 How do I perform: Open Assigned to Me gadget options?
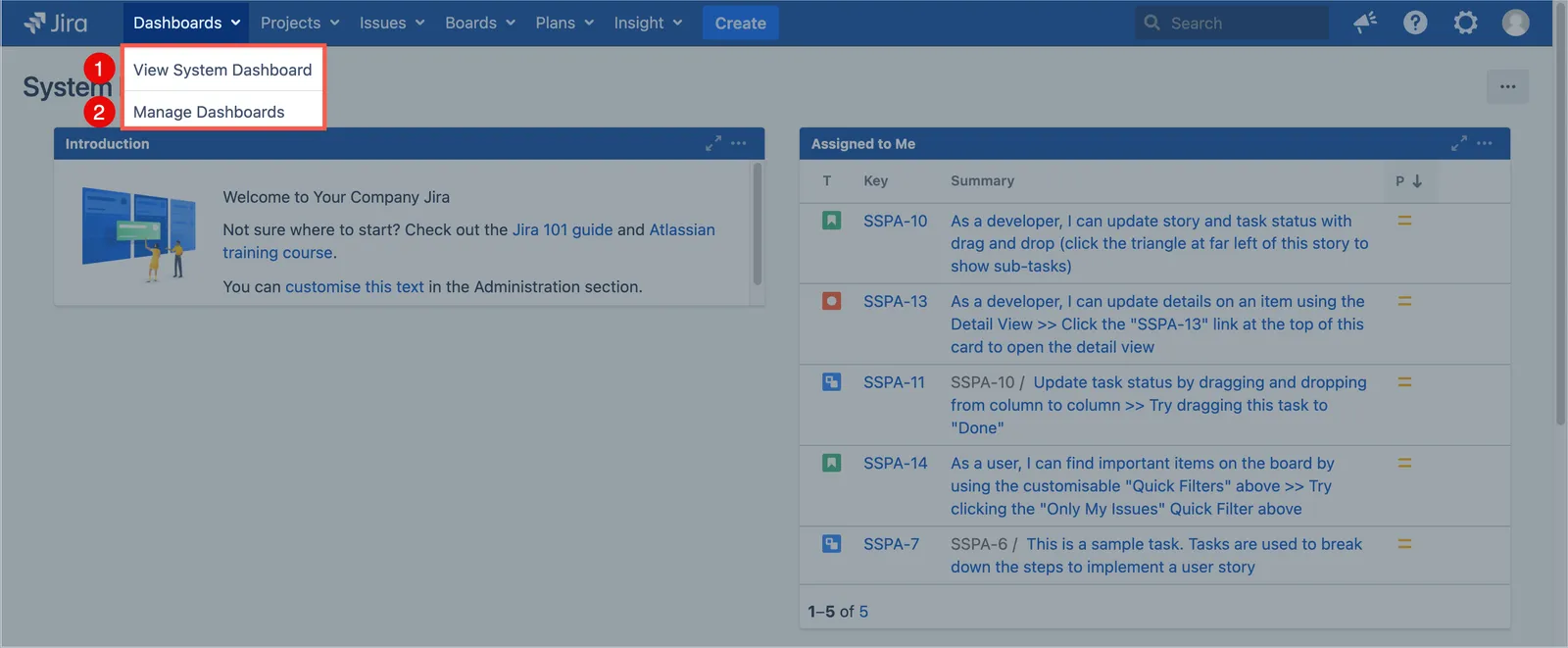click(1485, 143)
